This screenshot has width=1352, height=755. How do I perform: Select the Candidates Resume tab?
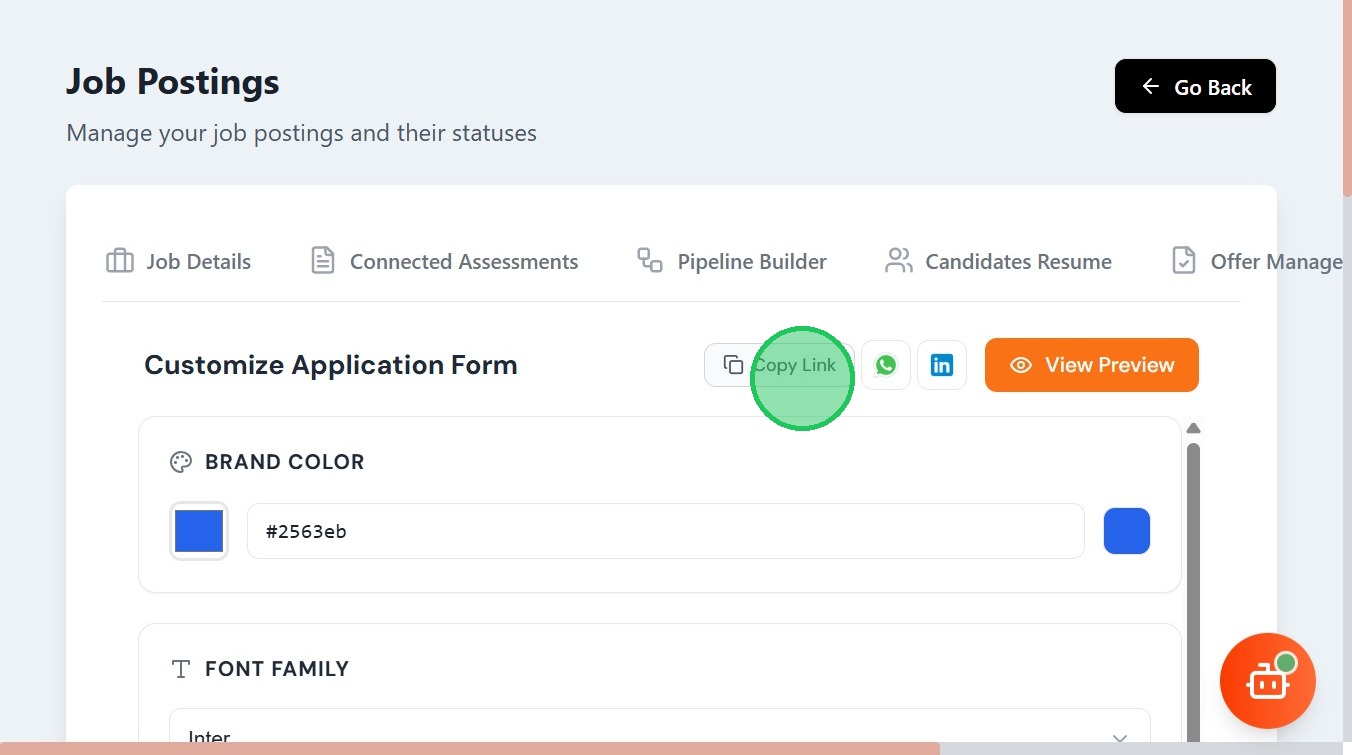tap(999, 262)
